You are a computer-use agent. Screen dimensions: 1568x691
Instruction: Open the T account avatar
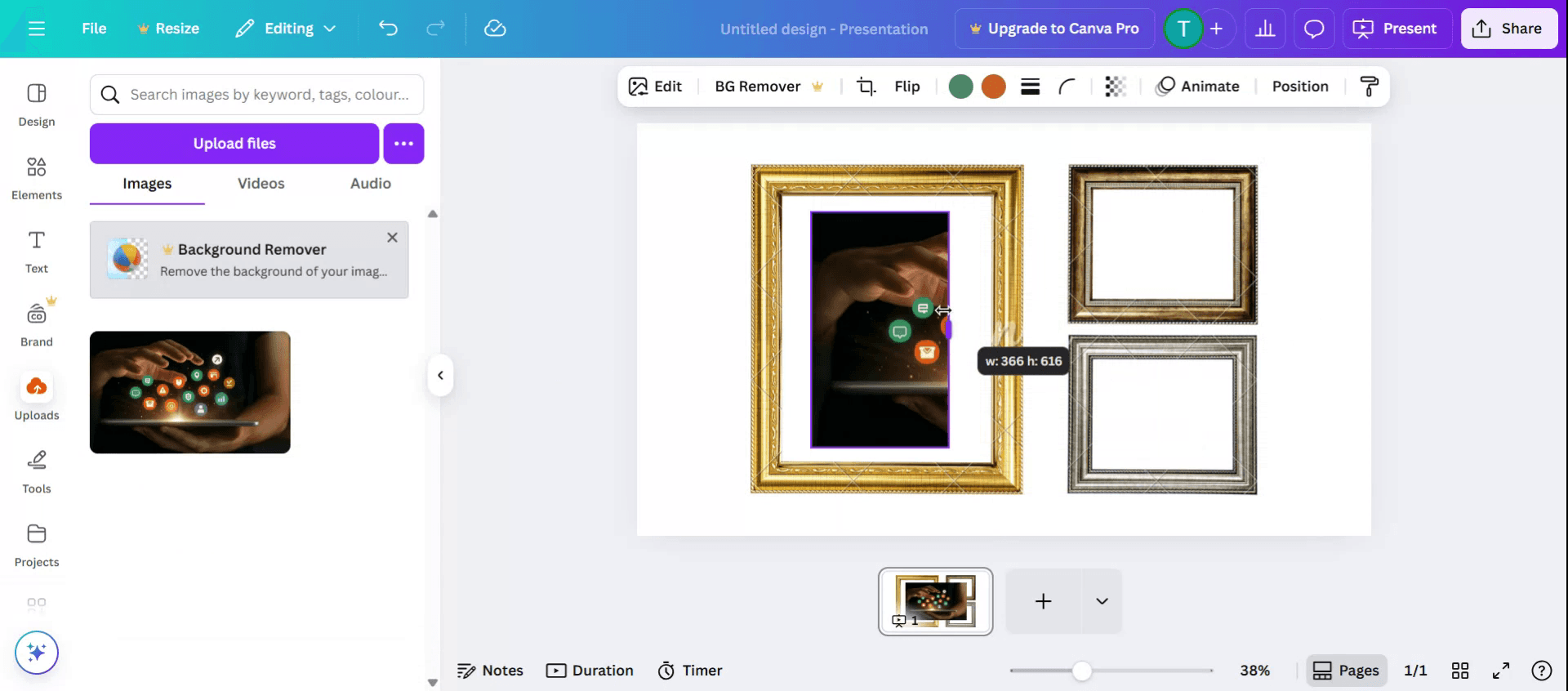pos(1183,29)
